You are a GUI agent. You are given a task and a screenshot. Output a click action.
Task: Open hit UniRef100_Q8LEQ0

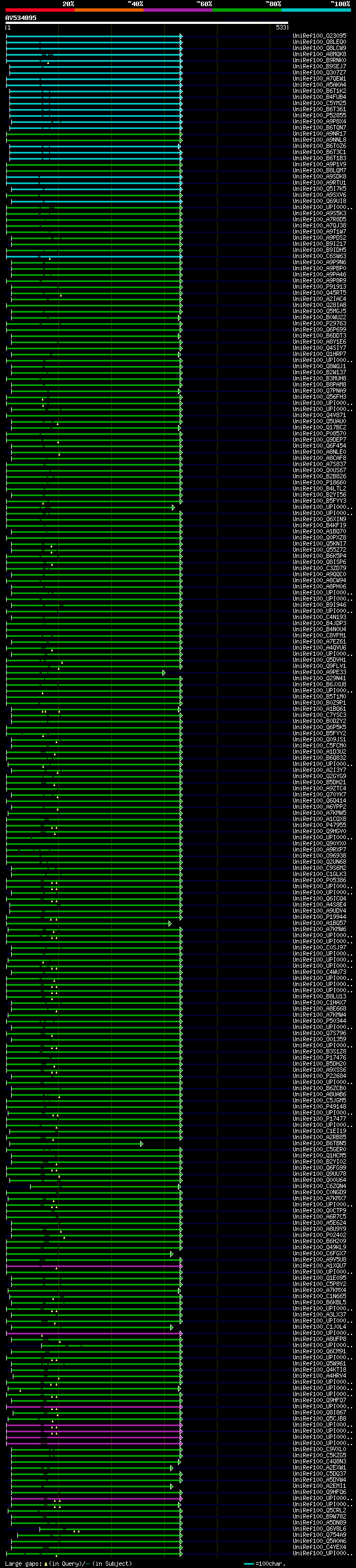click(319, 42)
